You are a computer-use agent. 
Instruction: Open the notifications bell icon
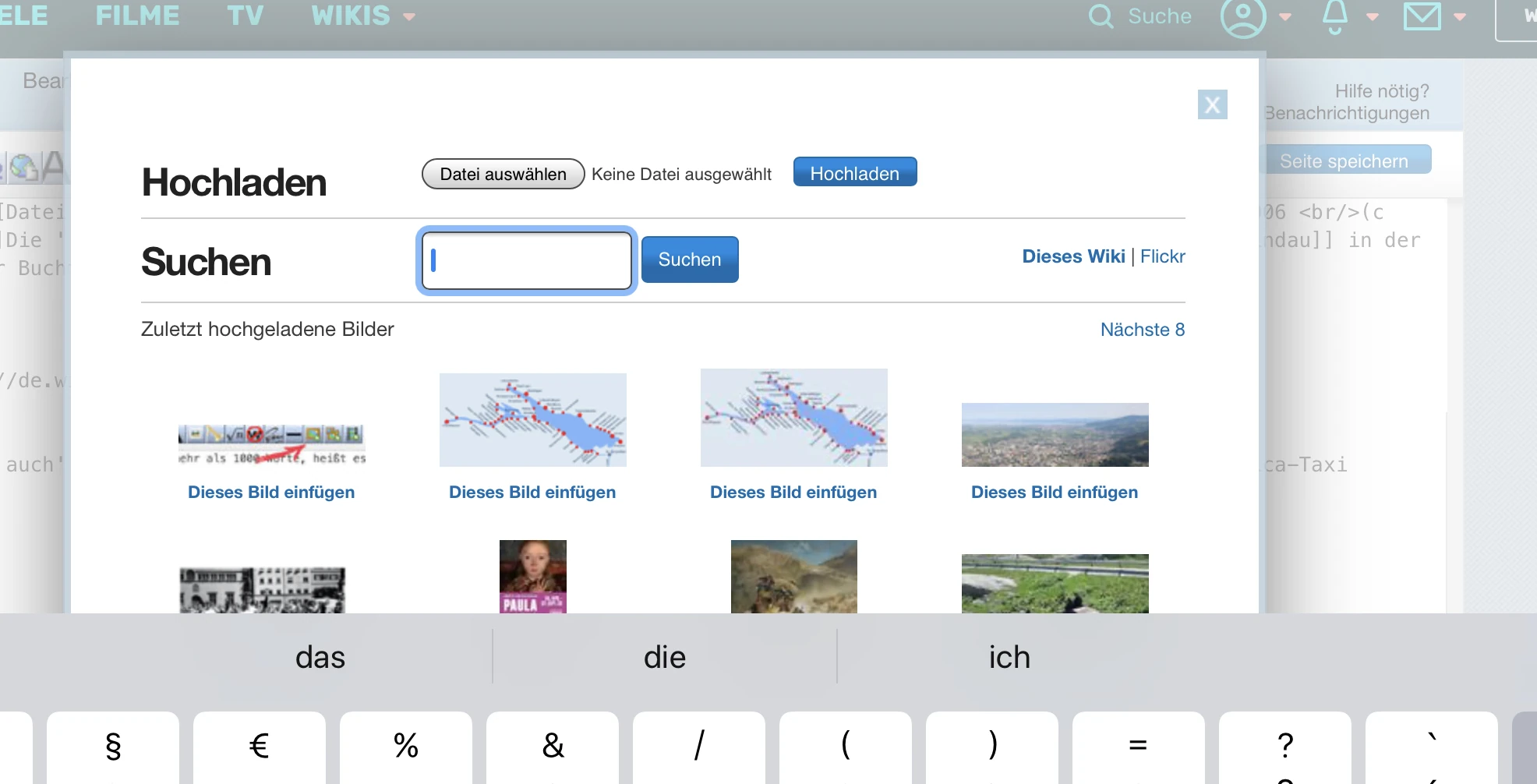[1335, 16]
